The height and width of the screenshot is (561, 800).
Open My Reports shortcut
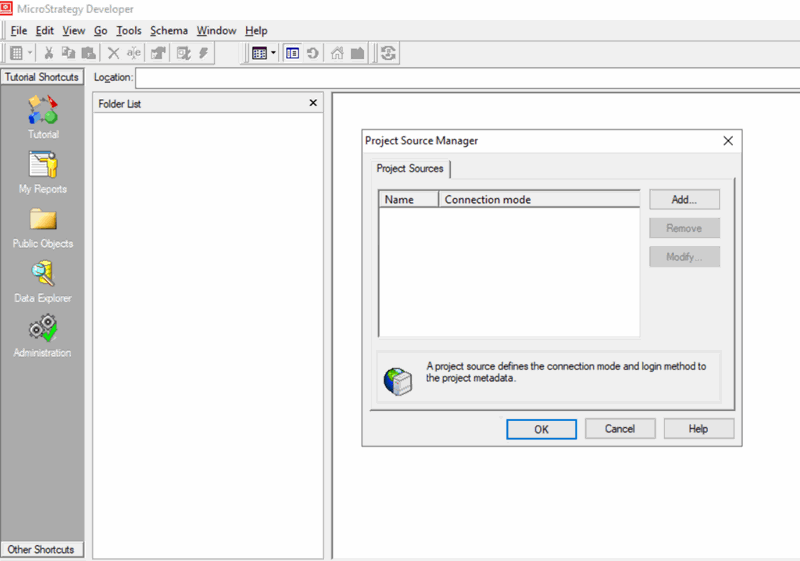coord(42,165)
